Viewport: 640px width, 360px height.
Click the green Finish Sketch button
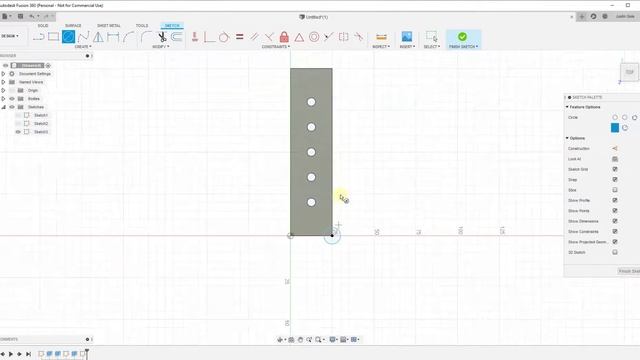(x=462, y=37)
